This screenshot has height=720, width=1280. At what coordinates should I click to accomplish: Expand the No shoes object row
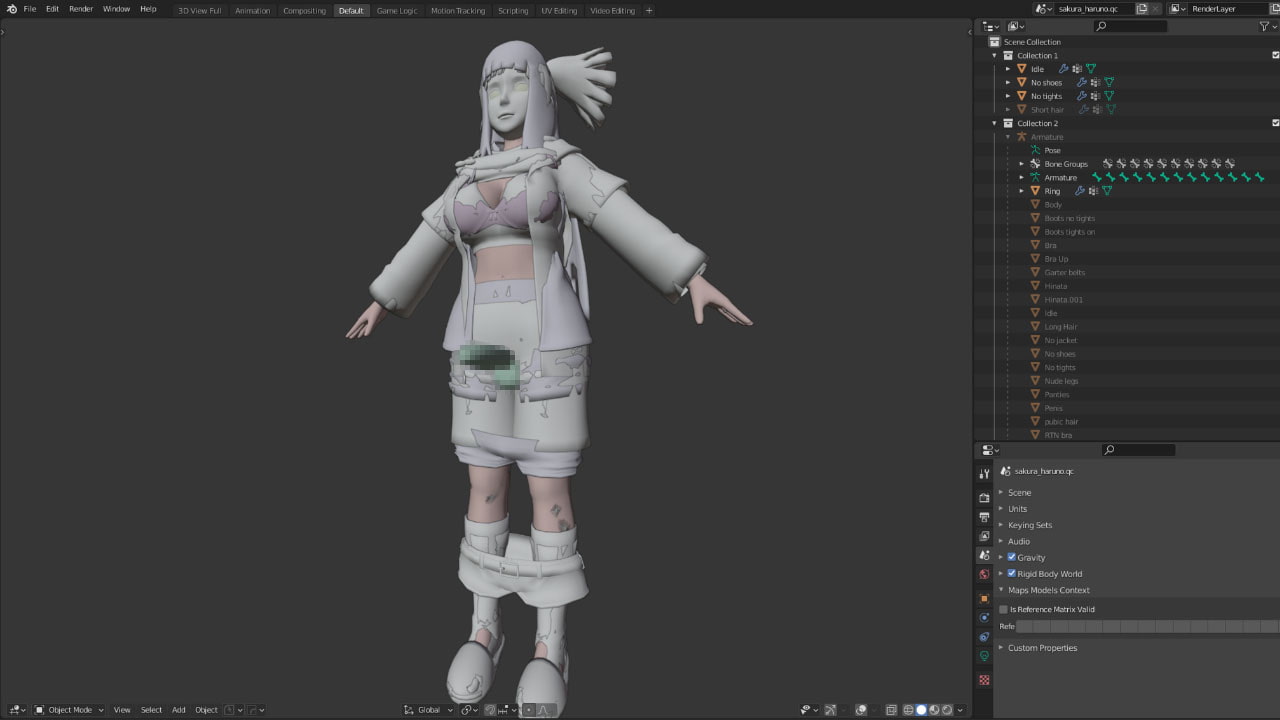point(1008,83)
